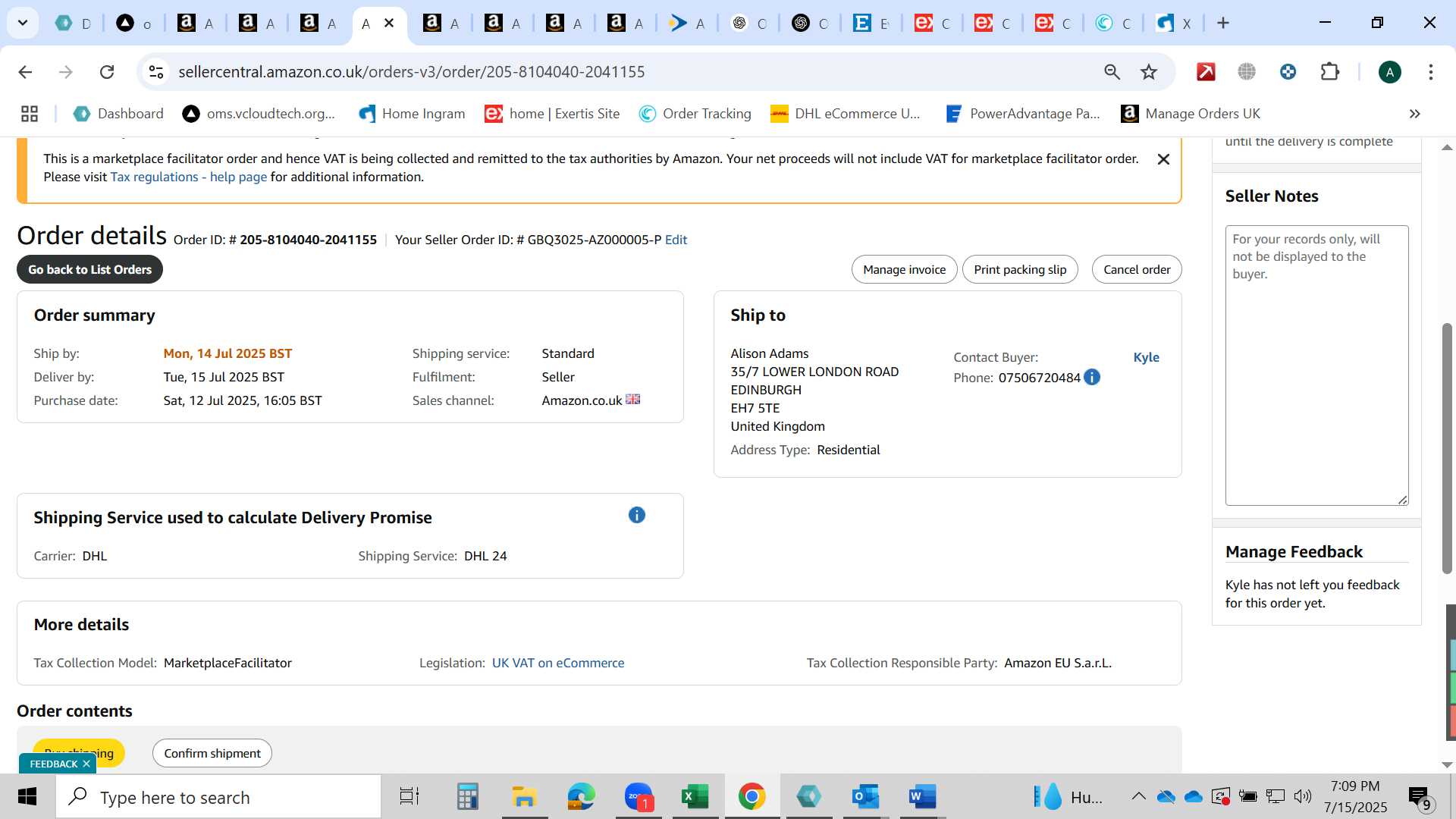The image size is (1456, 819).
Task: Select order ID 205-8104040-2041155 text
Action: tap(308, 240)
